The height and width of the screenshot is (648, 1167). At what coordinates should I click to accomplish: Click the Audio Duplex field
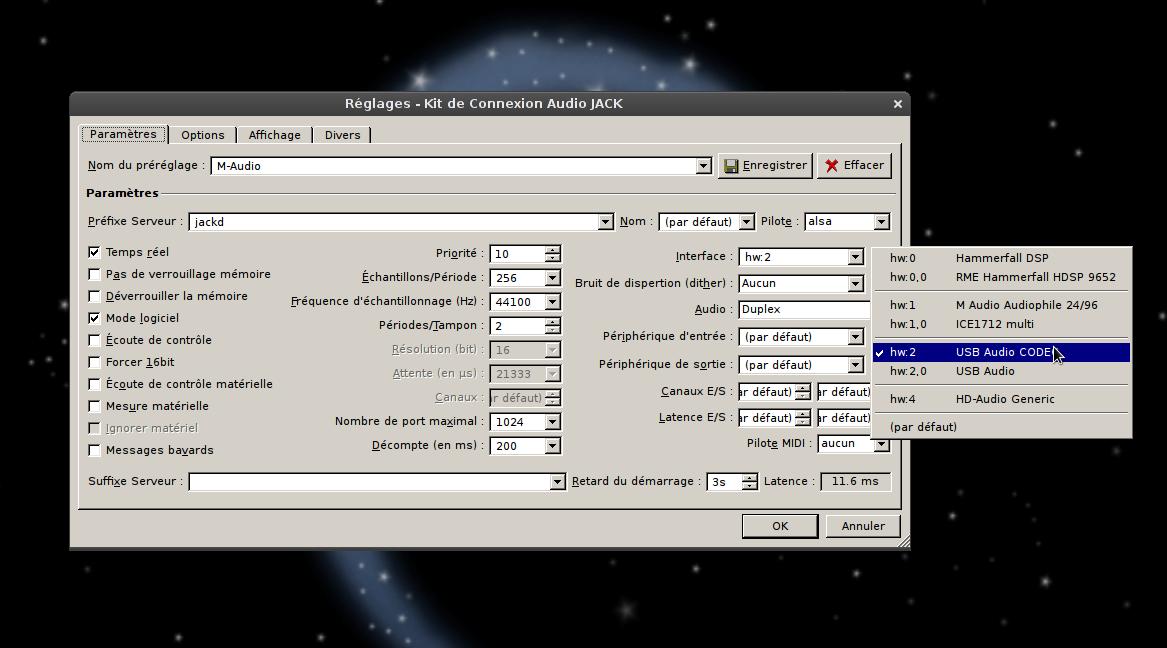click(x=805, y=309)
